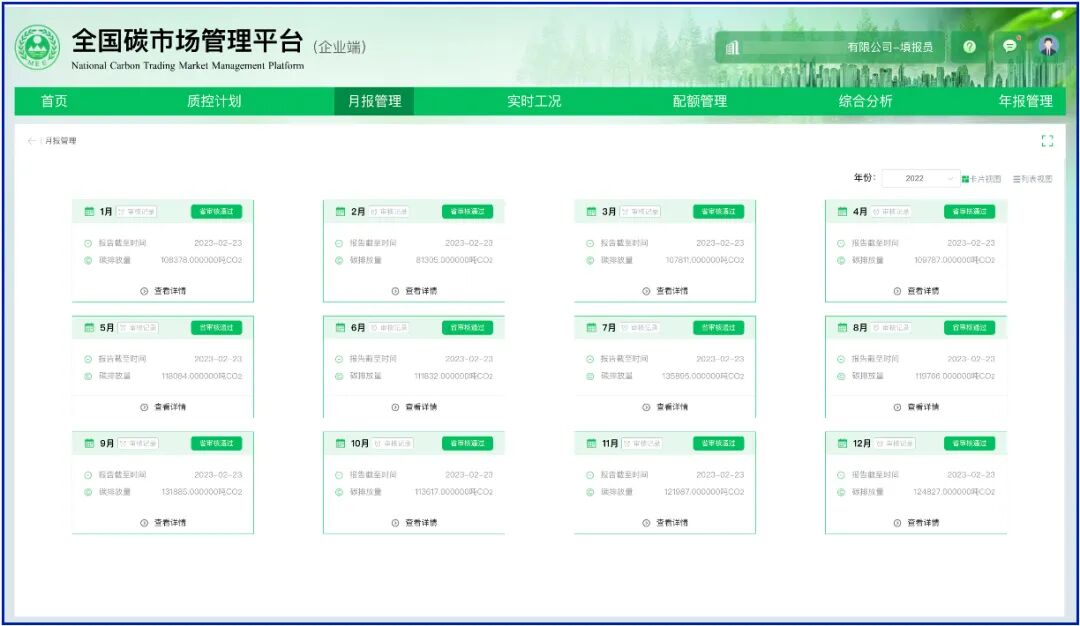Toggle the fullscreen icon in the content panel
Image resolution: width=1080 pixels, height=626 pixels.
pyautogui.click(x=1047, y=141)
